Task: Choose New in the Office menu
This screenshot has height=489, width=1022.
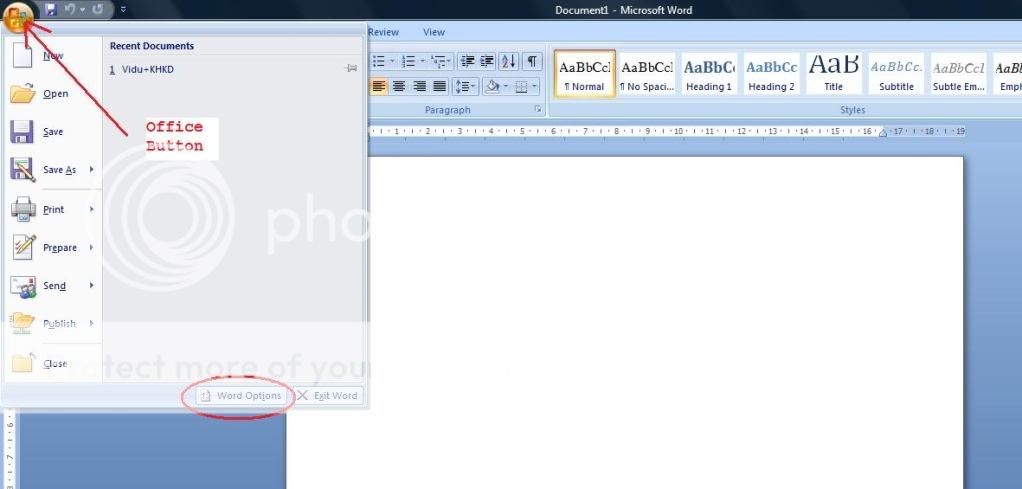Action: click(x=53, y=55)
